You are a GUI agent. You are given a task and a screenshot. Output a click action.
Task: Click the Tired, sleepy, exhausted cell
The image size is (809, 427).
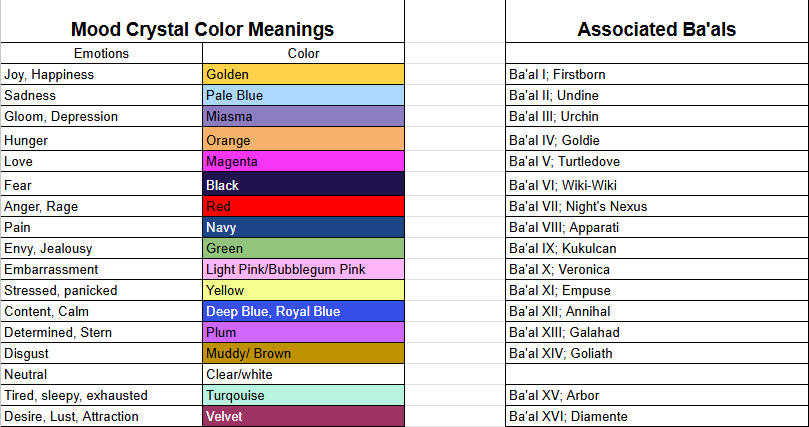coord(101,395)
